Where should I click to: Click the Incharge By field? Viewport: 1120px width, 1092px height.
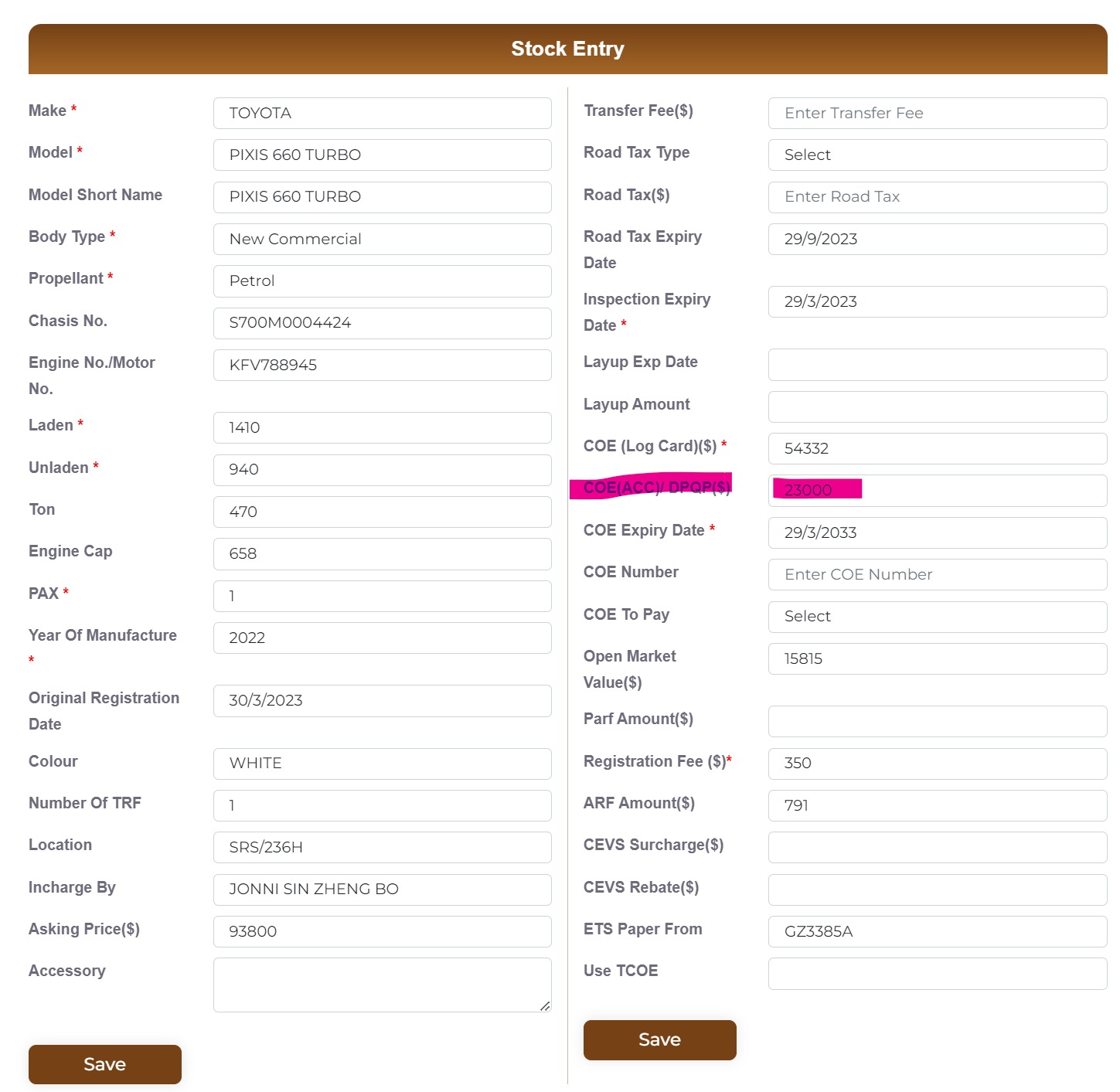click(382, 889)
